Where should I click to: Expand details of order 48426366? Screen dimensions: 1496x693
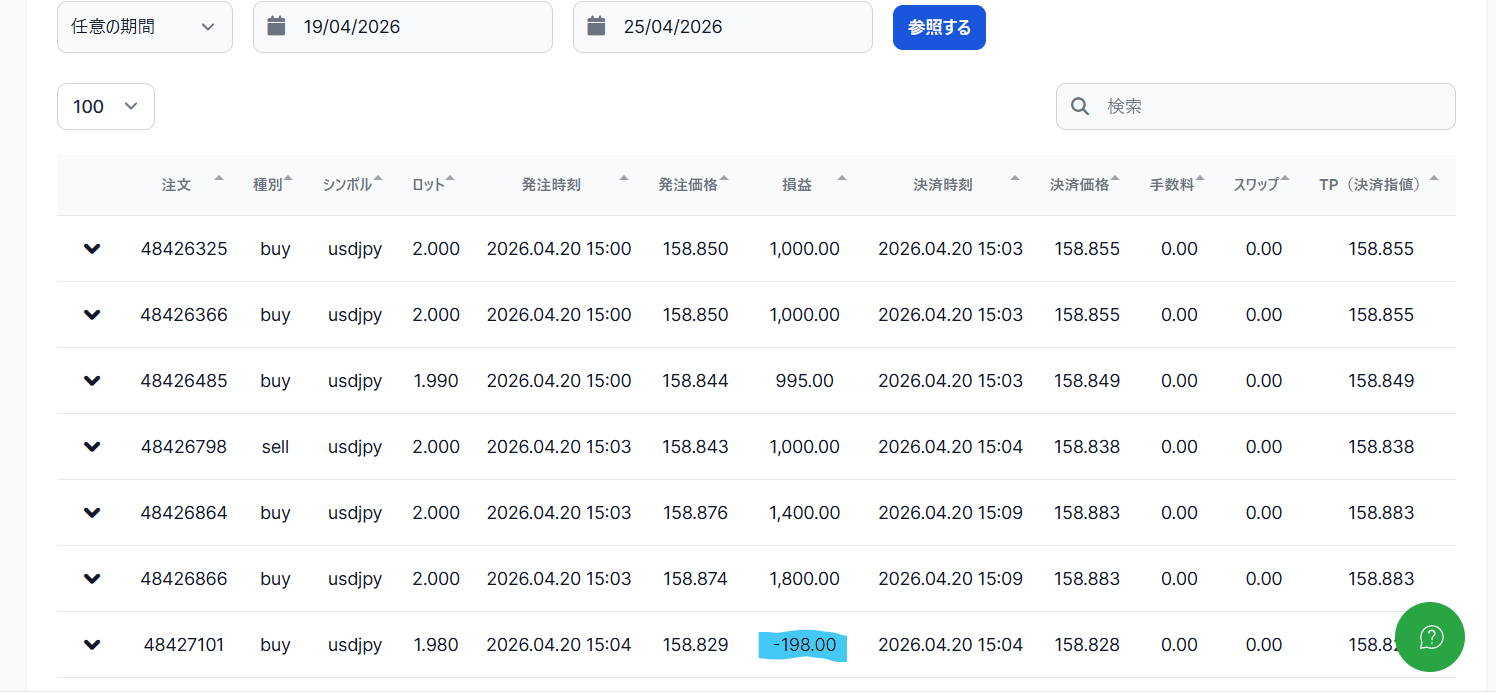(x=92, y=315)
